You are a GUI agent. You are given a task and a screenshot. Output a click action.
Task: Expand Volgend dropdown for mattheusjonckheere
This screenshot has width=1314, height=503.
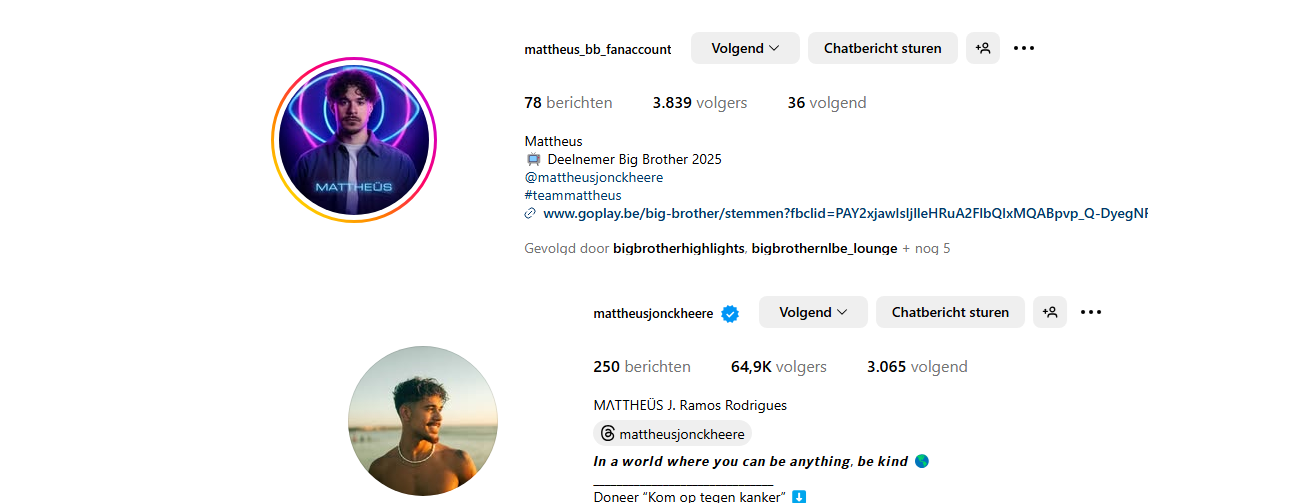[x=813, y=312]
